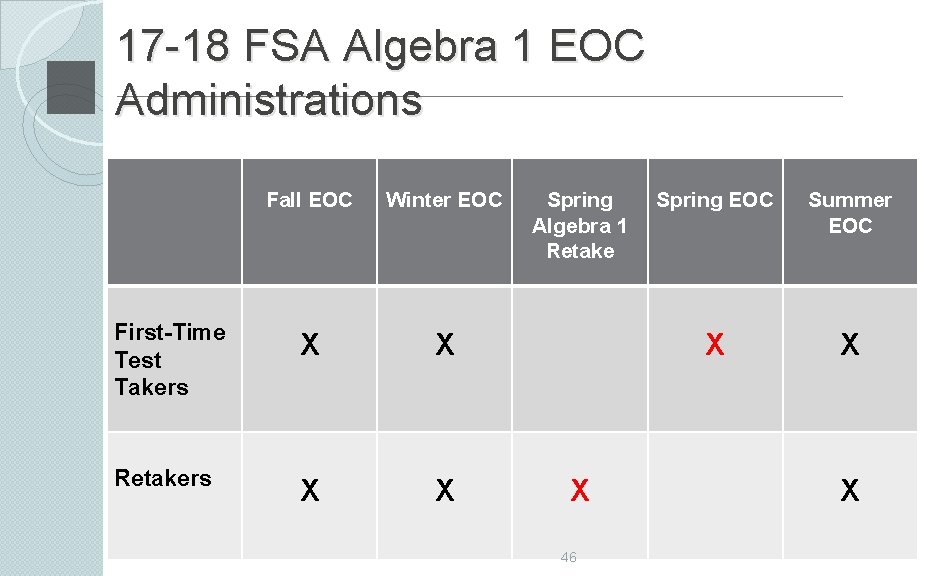Click the black X for First-Time Fall EOC

(x=310, y=344)
